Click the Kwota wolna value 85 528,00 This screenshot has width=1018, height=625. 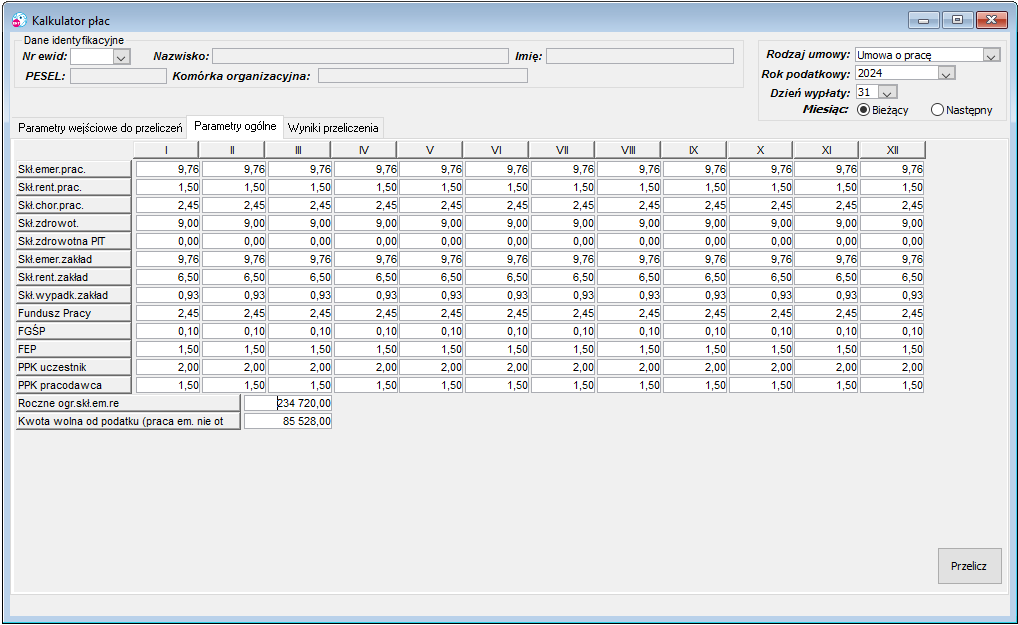pos(288,421)
